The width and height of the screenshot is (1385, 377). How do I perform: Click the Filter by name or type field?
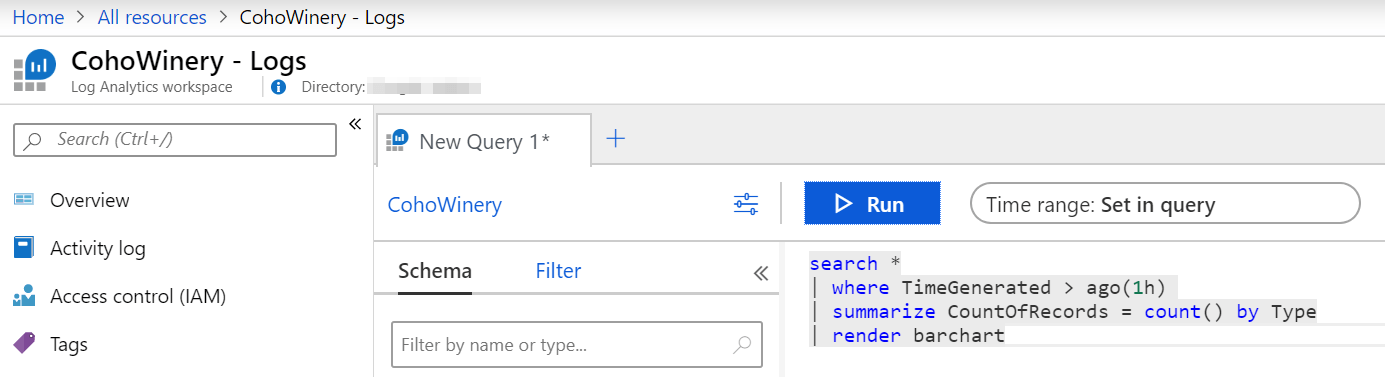577,345
